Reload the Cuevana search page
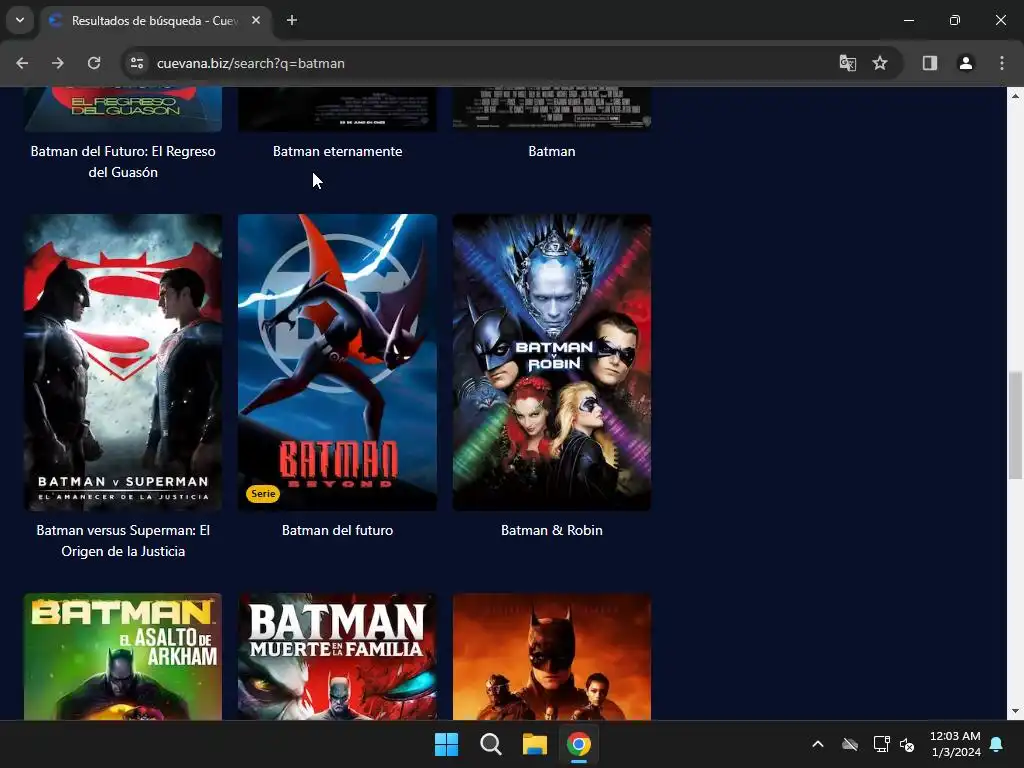 94,63
